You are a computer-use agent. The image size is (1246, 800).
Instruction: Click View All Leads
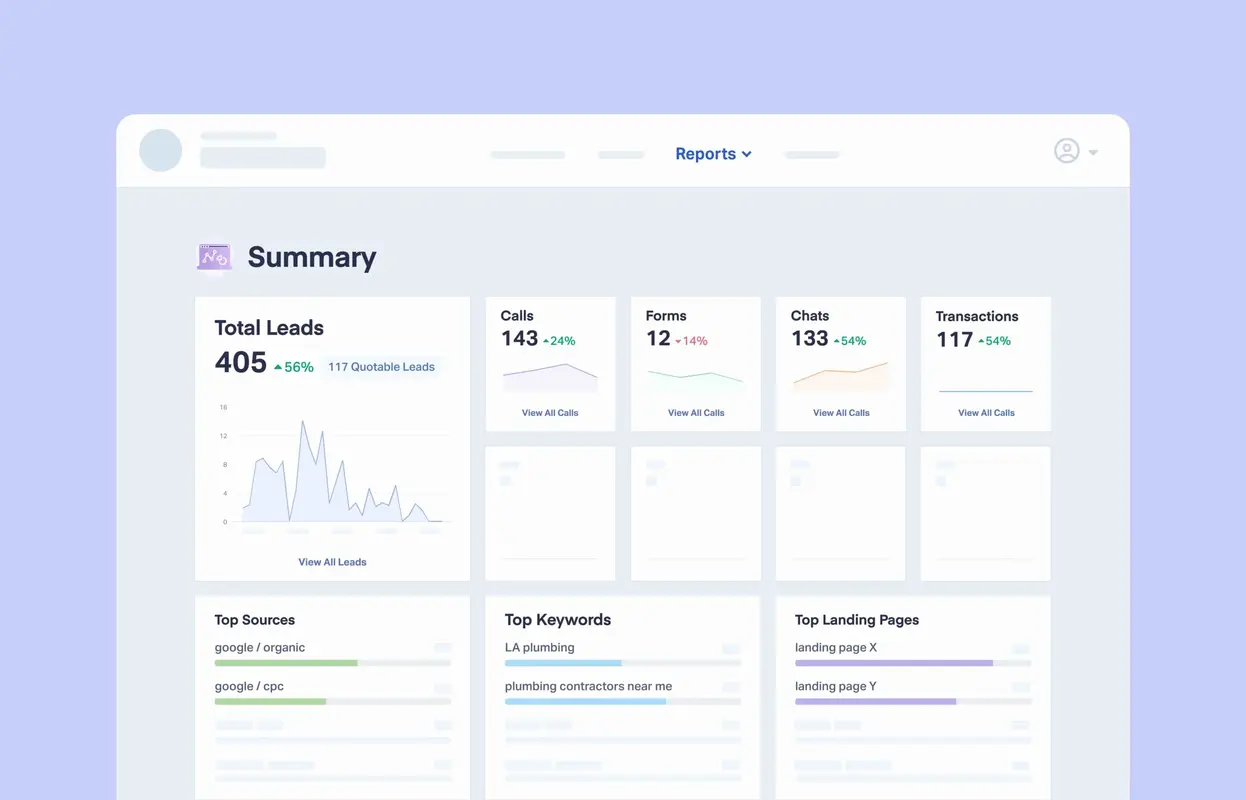coord(332,561)
